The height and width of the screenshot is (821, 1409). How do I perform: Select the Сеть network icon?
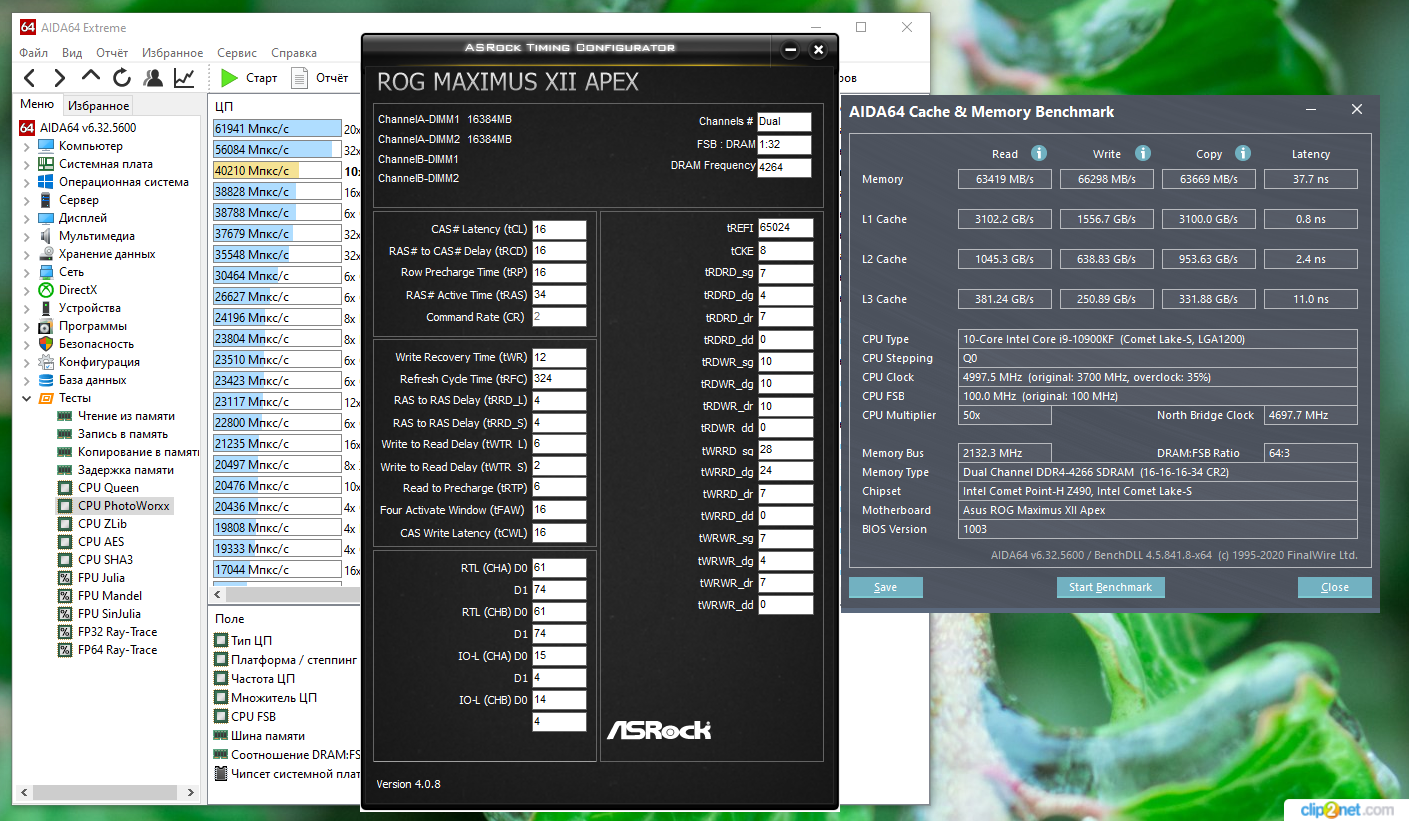point(45,272)
